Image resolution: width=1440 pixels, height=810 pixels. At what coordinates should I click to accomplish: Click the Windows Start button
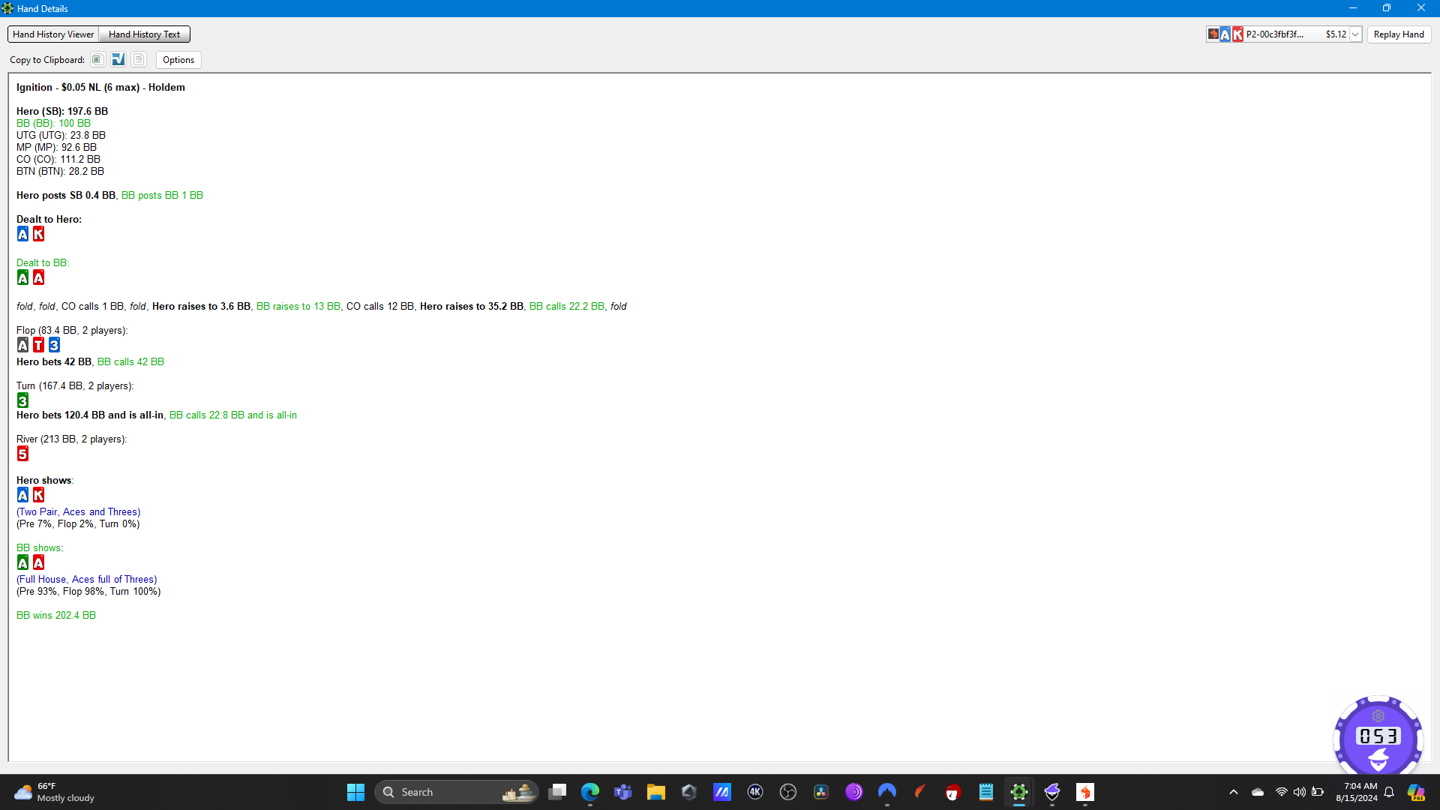(x=355, y=792)
